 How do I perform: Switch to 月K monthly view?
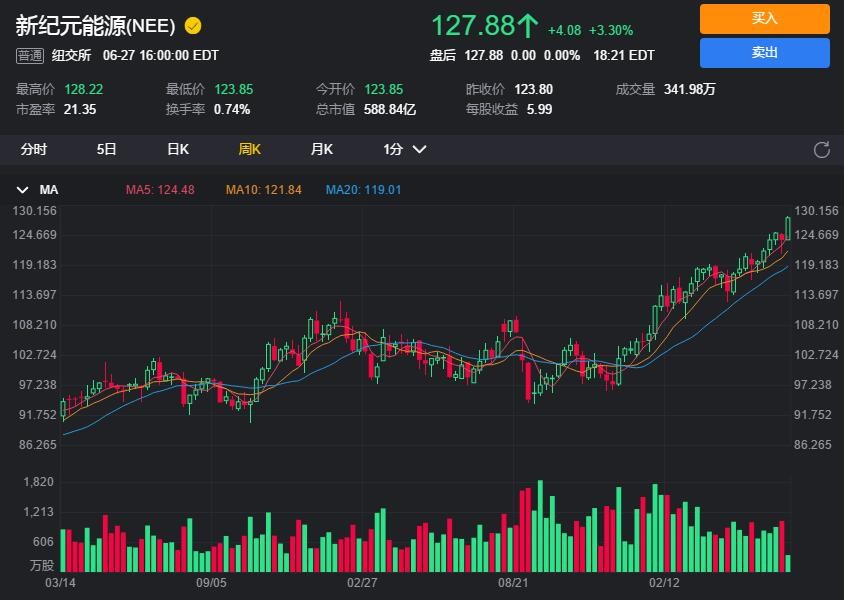321,149
